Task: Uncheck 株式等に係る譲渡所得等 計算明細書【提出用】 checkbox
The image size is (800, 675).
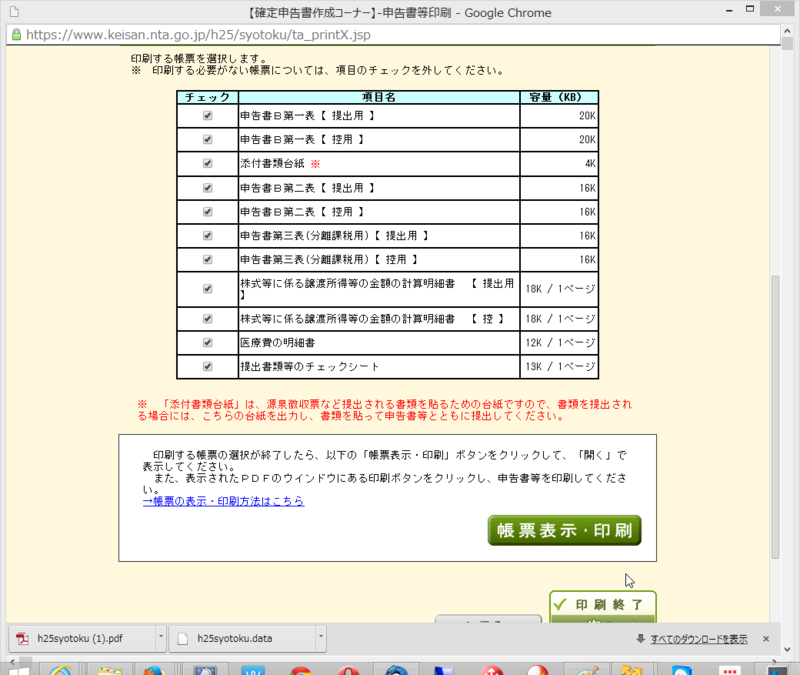Action: click(x=207, y=289)
